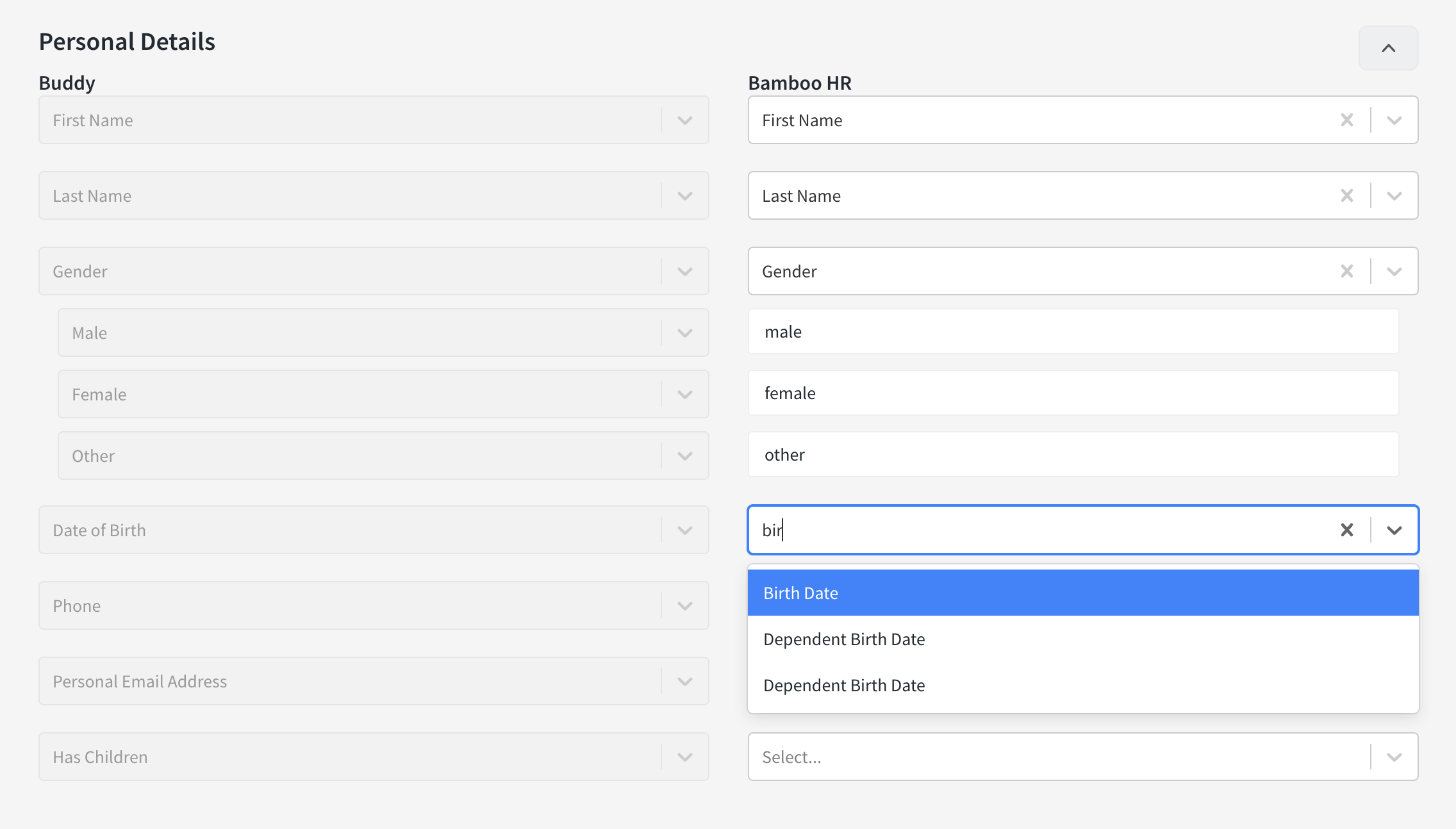1456x829 pixels.
Task: Clear the "bir" search text
Action: click(1346, 530)
